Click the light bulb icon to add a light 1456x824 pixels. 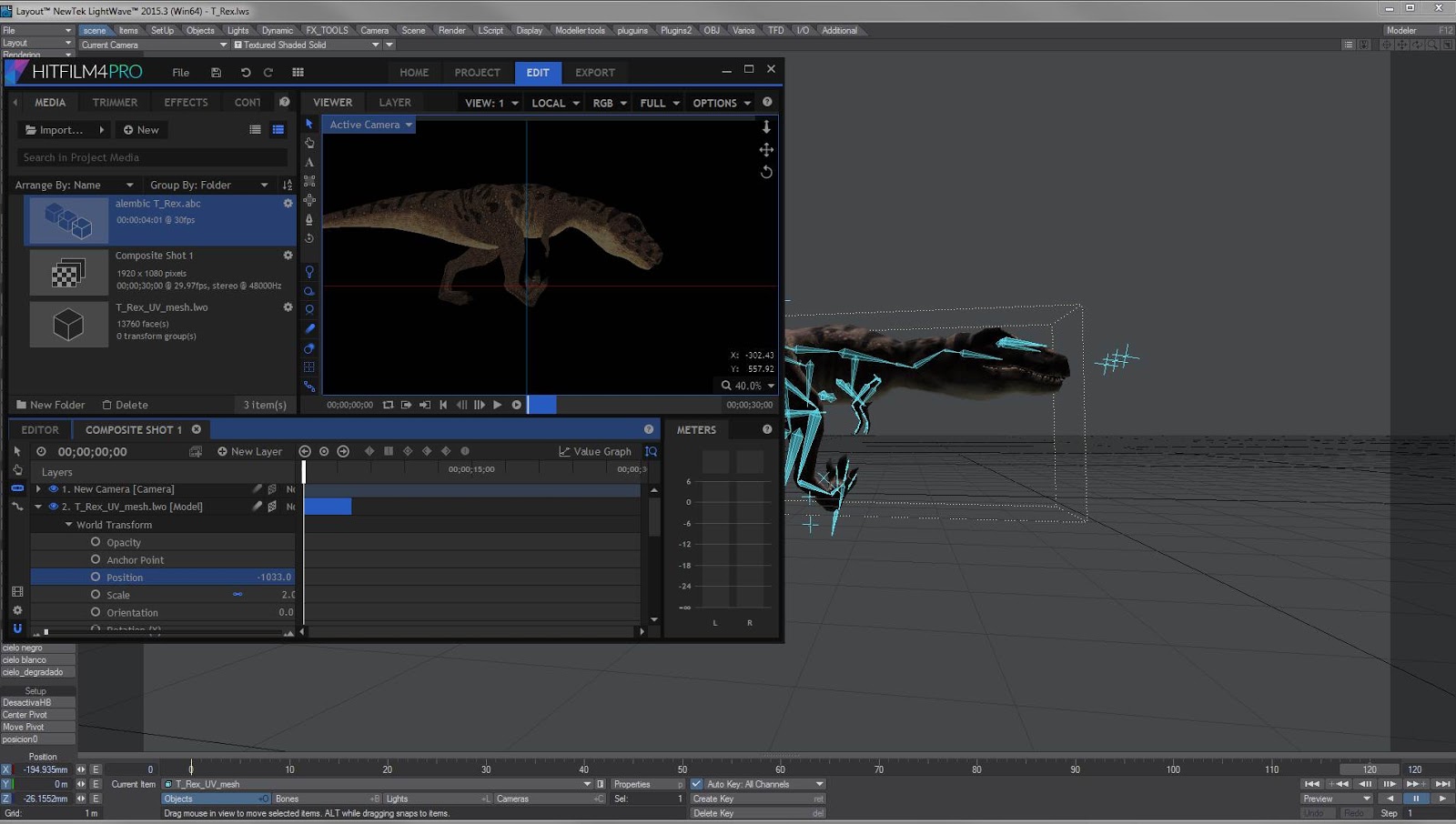tap(309, 271)
